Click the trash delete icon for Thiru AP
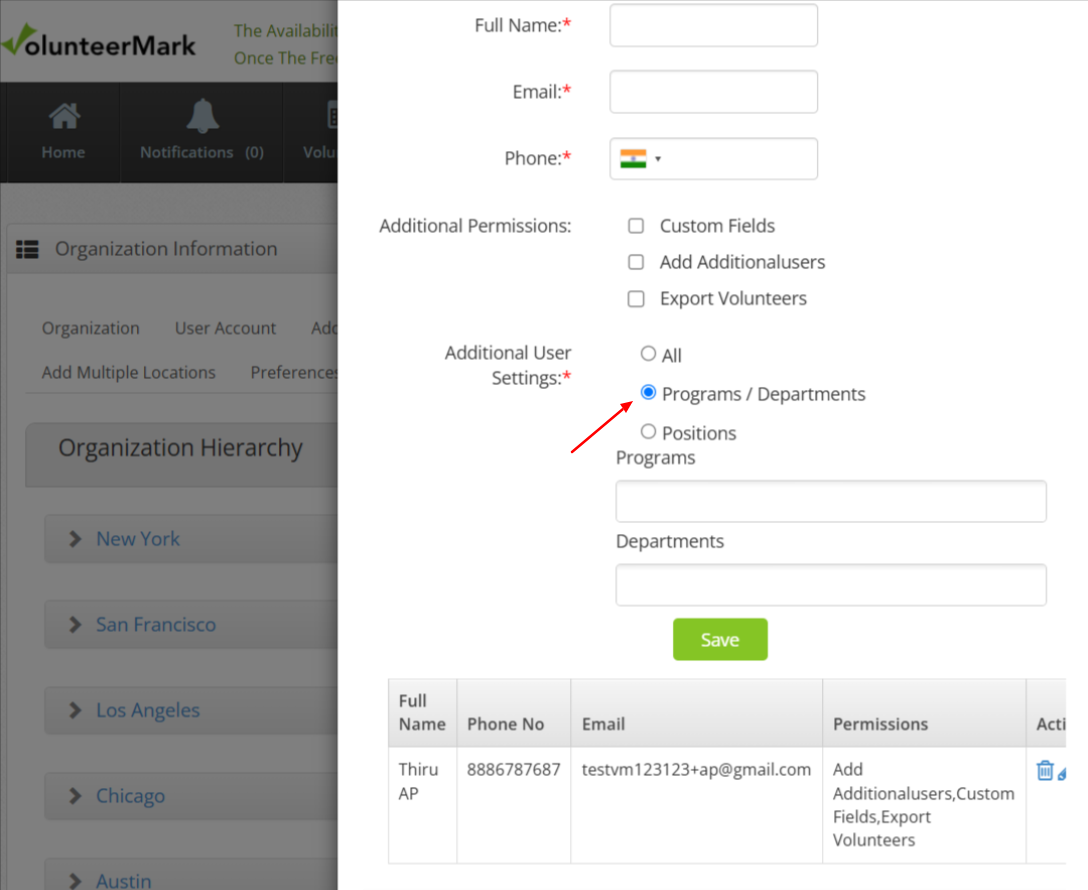Image resolution: width=1088 pixels, height=890 pixels. (x=1045, y=770)
